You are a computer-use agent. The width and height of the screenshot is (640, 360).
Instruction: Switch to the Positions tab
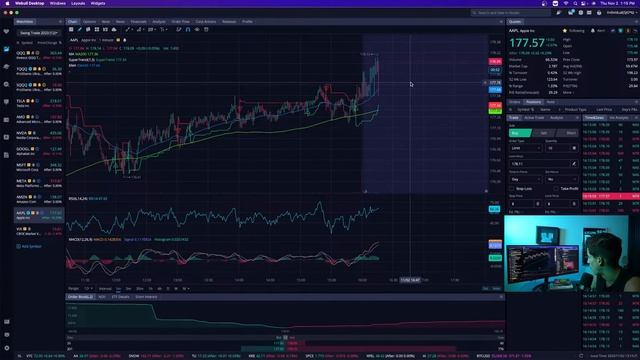533,102
